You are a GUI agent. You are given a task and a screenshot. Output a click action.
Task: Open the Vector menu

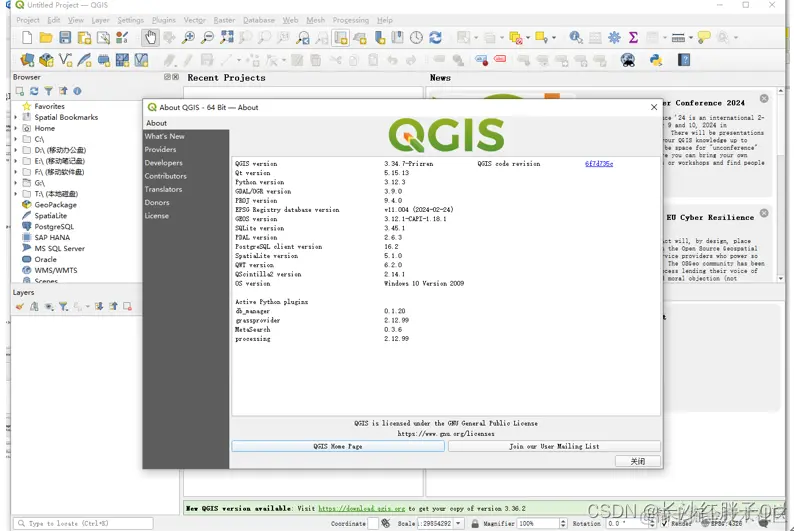194,20
